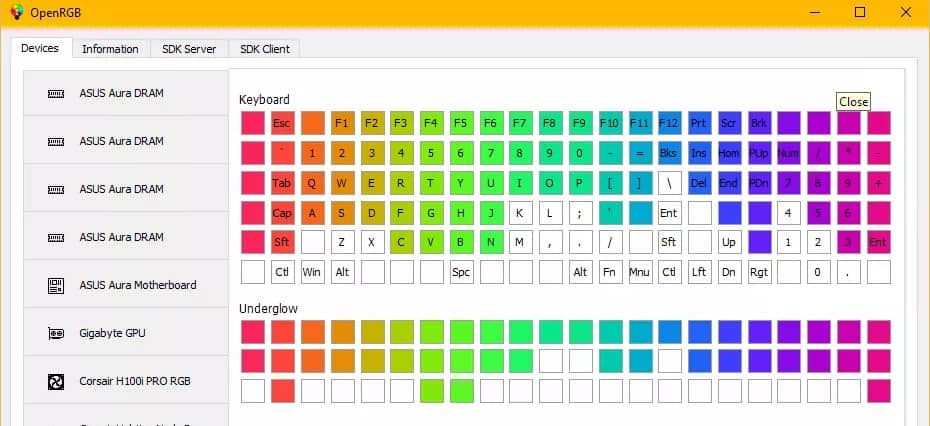This screenshot has width=930, height=426.
Task: Select the Tab key LED
Action: (282, 183)
